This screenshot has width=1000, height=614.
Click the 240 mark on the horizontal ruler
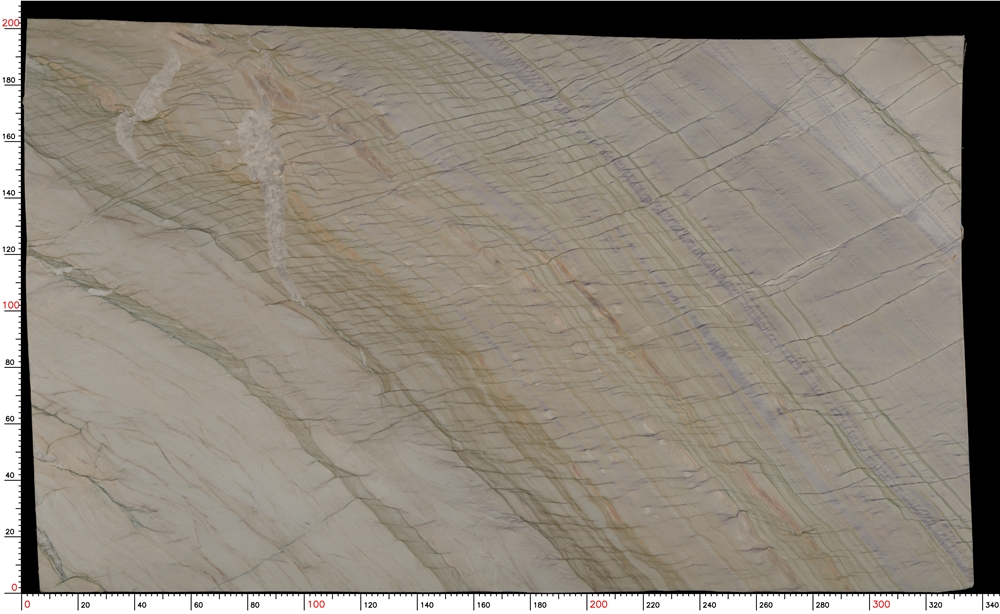[x=709, y=605]
